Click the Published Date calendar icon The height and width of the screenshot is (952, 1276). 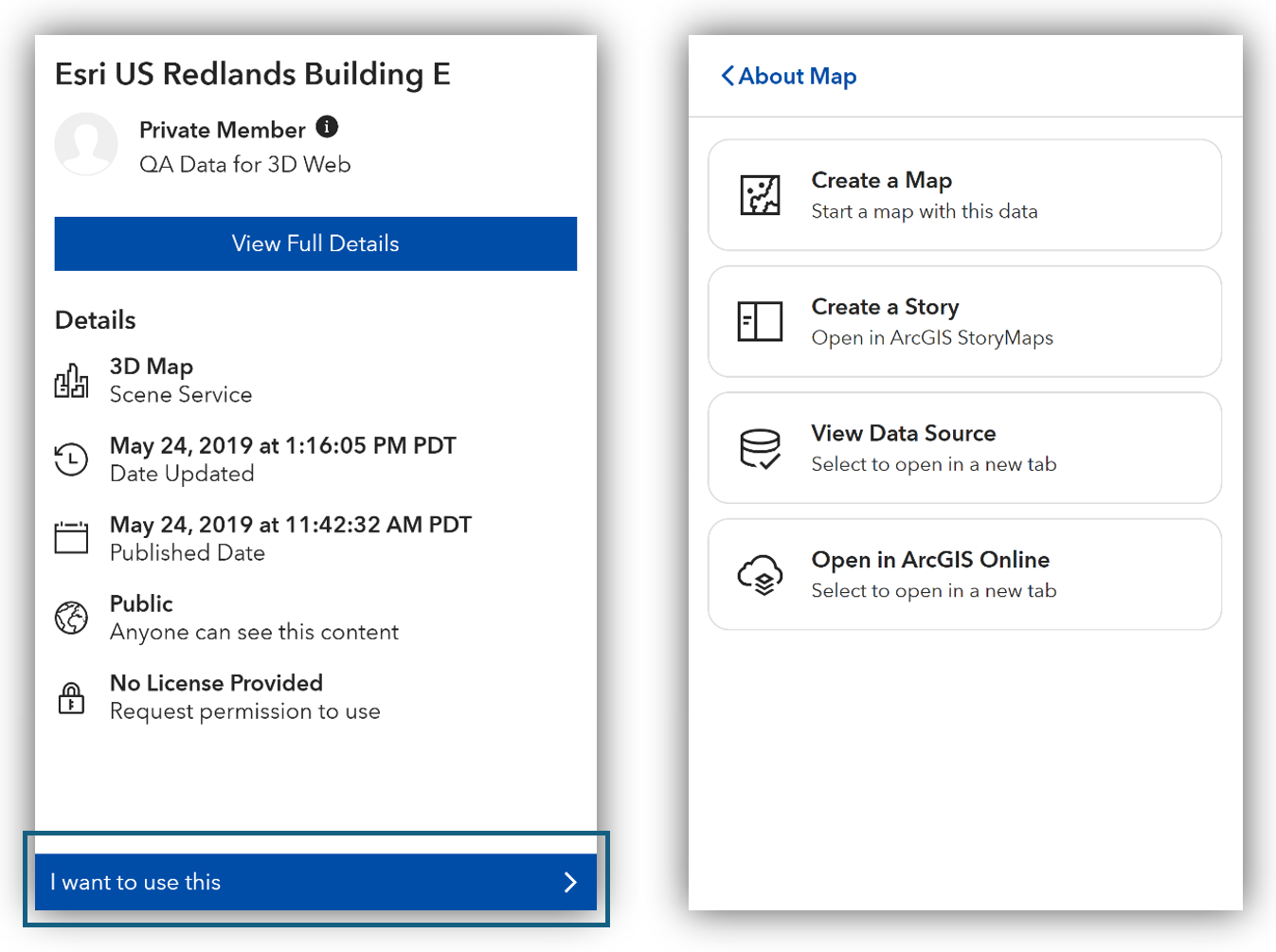point(71,538)
